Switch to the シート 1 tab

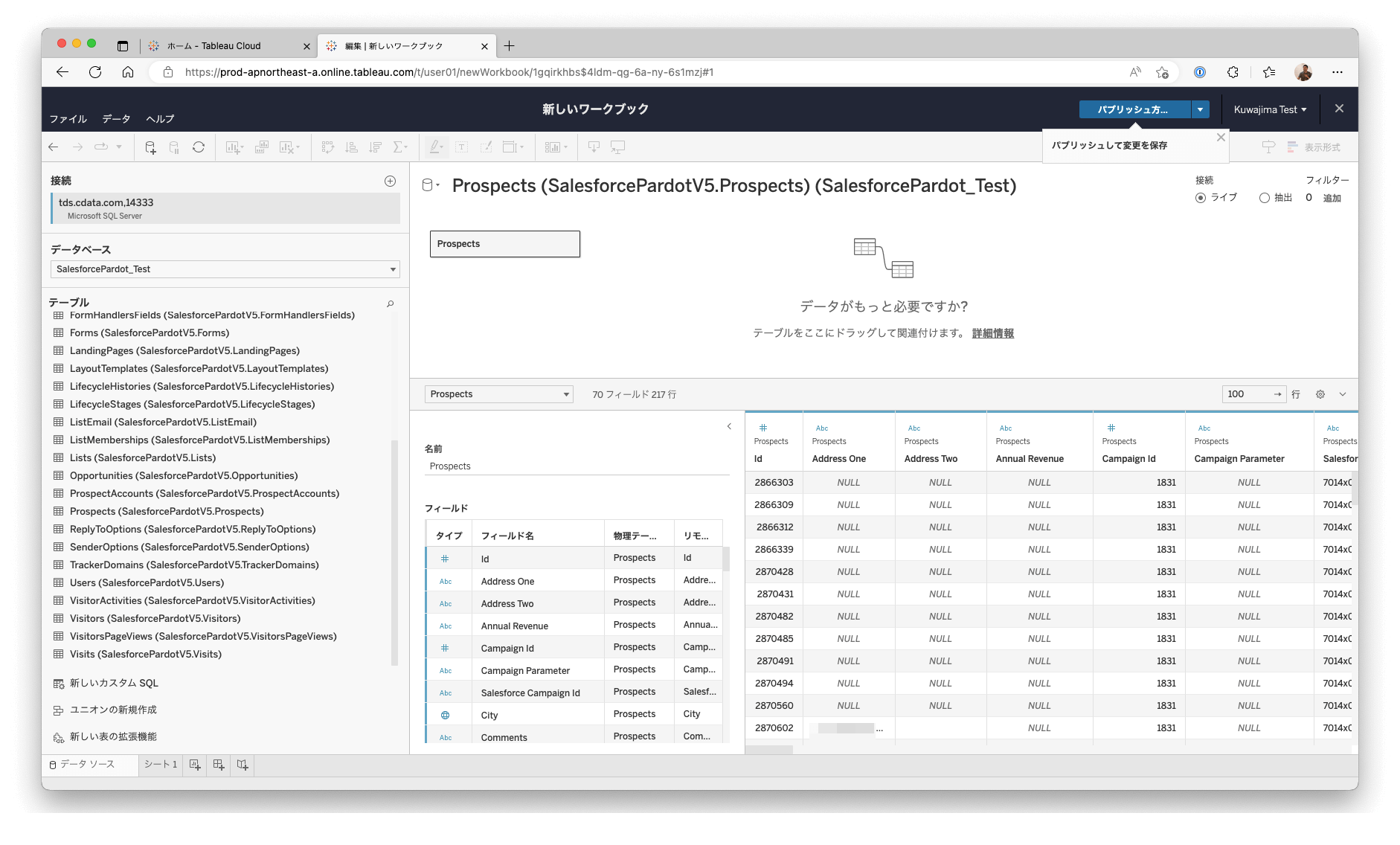pyautogui.click(x=161, y=765)
